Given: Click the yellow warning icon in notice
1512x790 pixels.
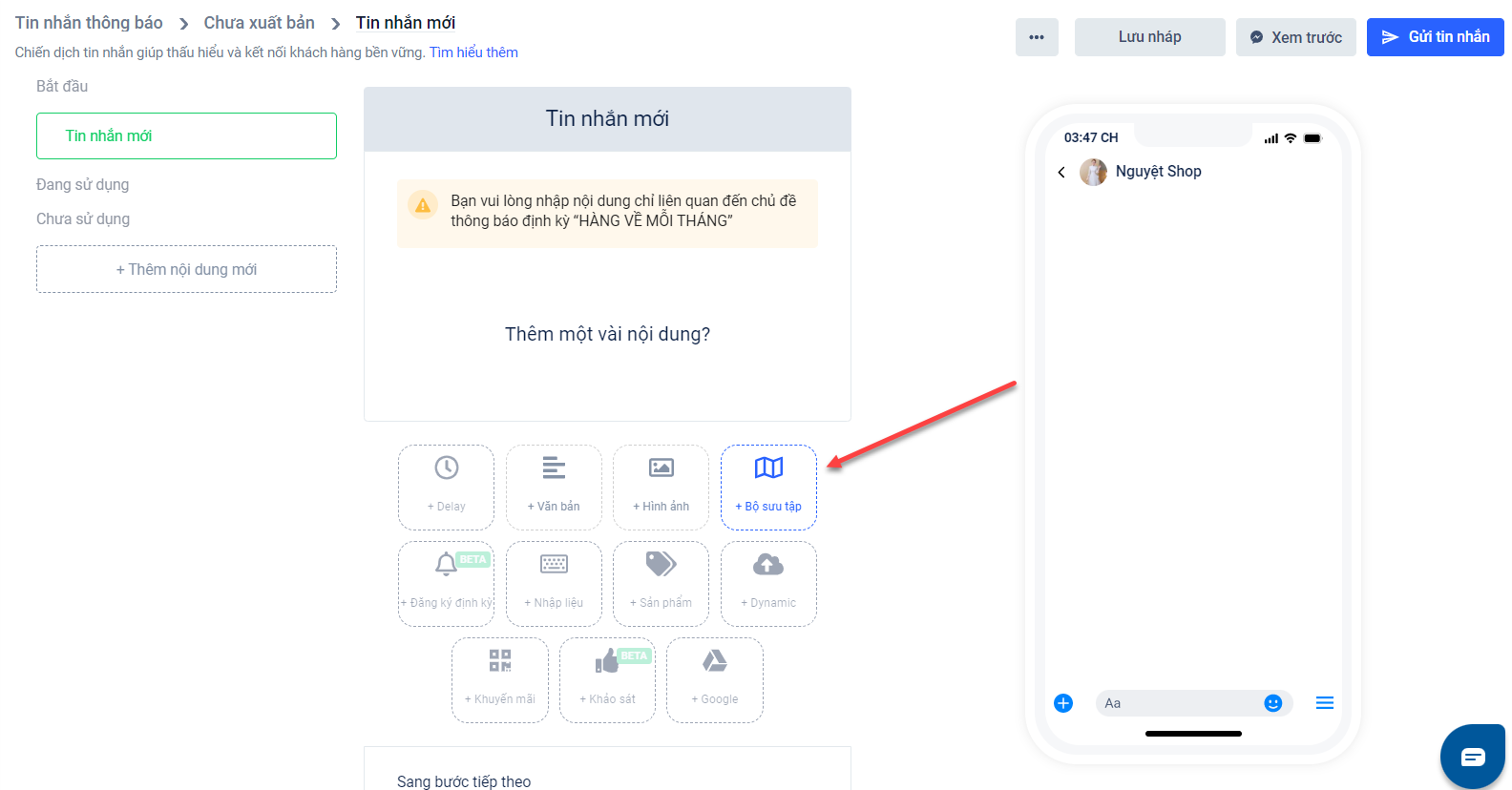Looking at the screenshot, I should point(423,205).
